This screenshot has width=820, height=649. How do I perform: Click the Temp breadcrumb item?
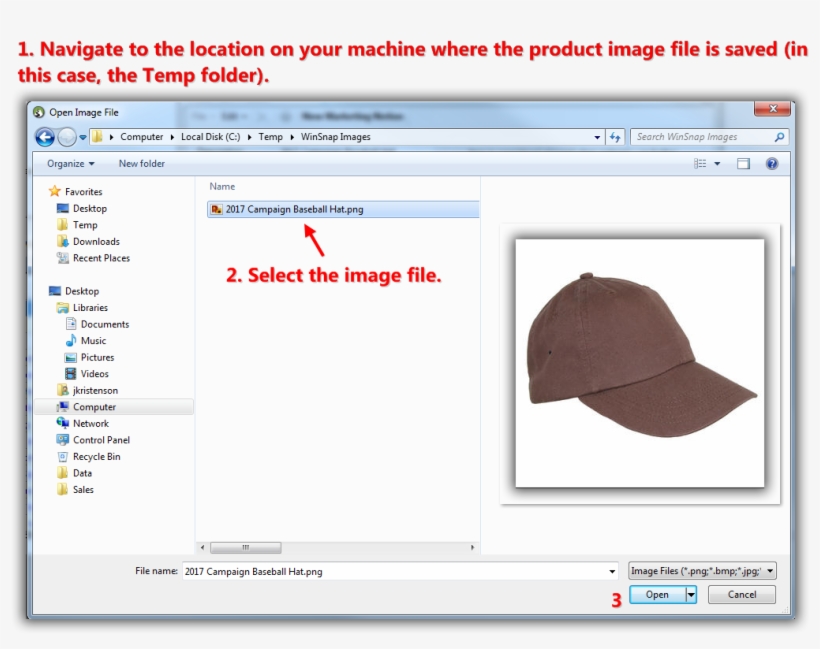tap(270, 136)
